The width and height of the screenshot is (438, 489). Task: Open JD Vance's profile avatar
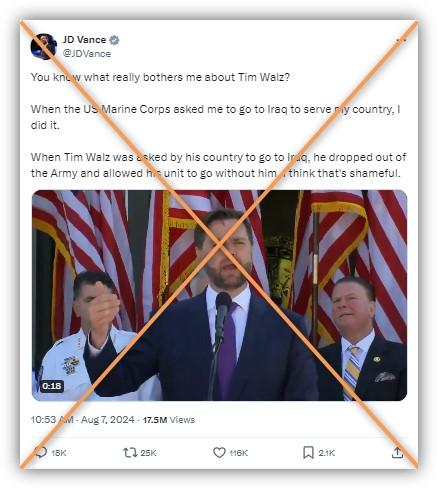pos(44,47)
